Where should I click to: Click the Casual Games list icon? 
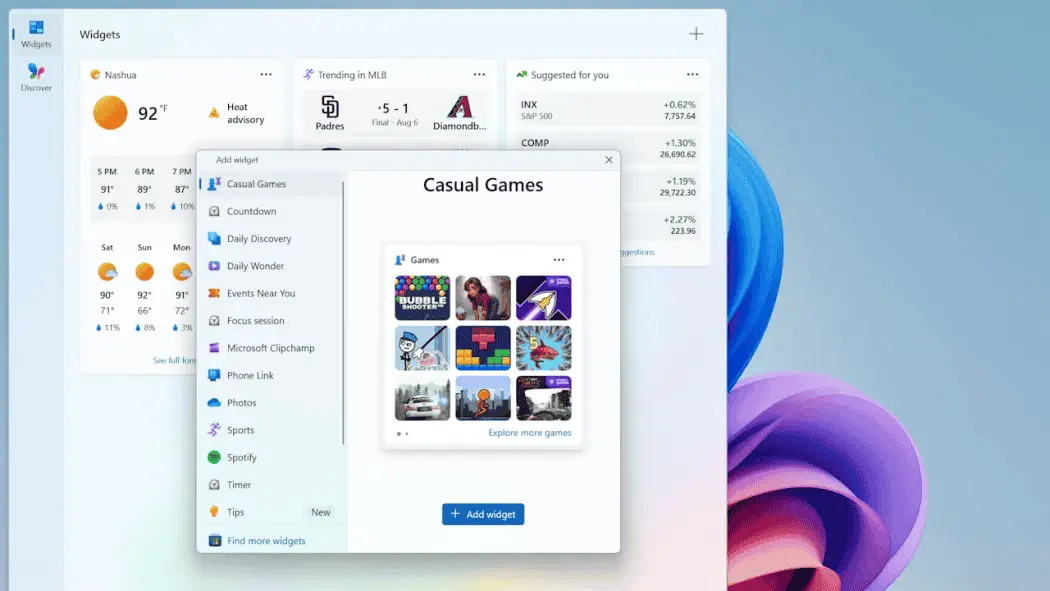click(x=214, y=183)
